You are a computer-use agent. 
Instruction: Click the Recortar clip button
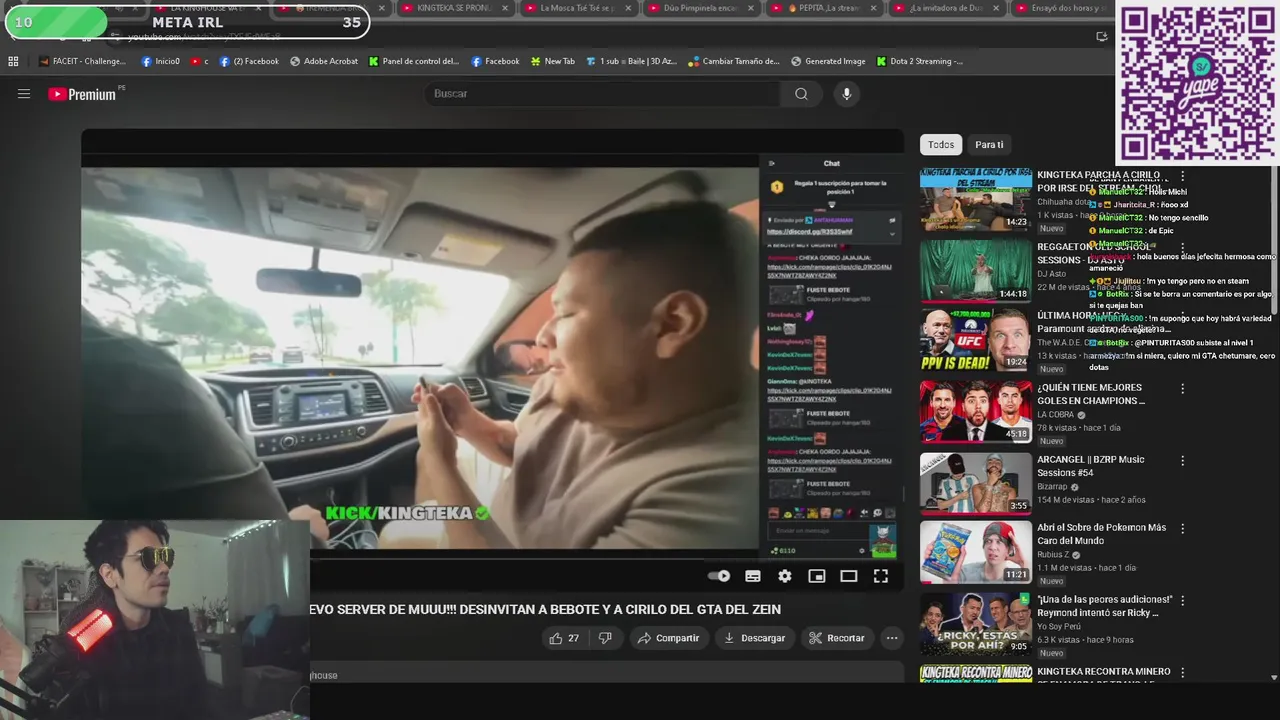(x=837, y=638)
